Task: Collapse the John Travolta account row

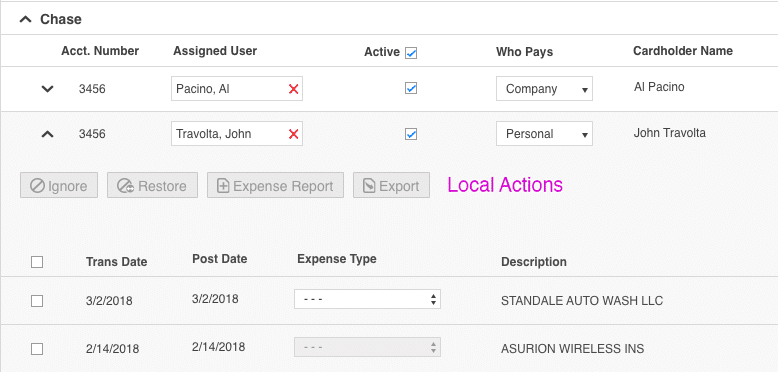Action: point(47,134)
